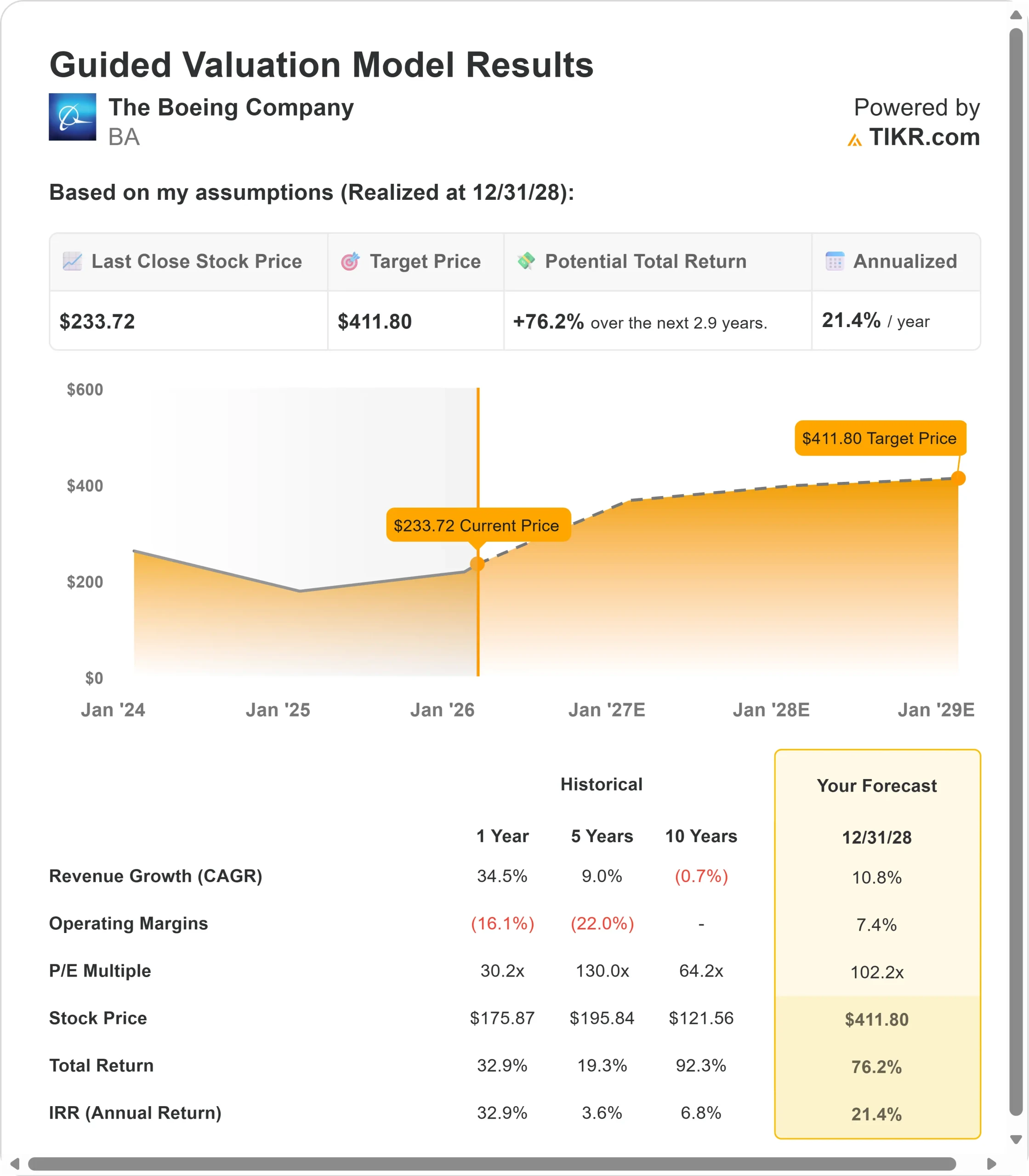Click the $233.72 Current Price chart label

pos(478,525)
